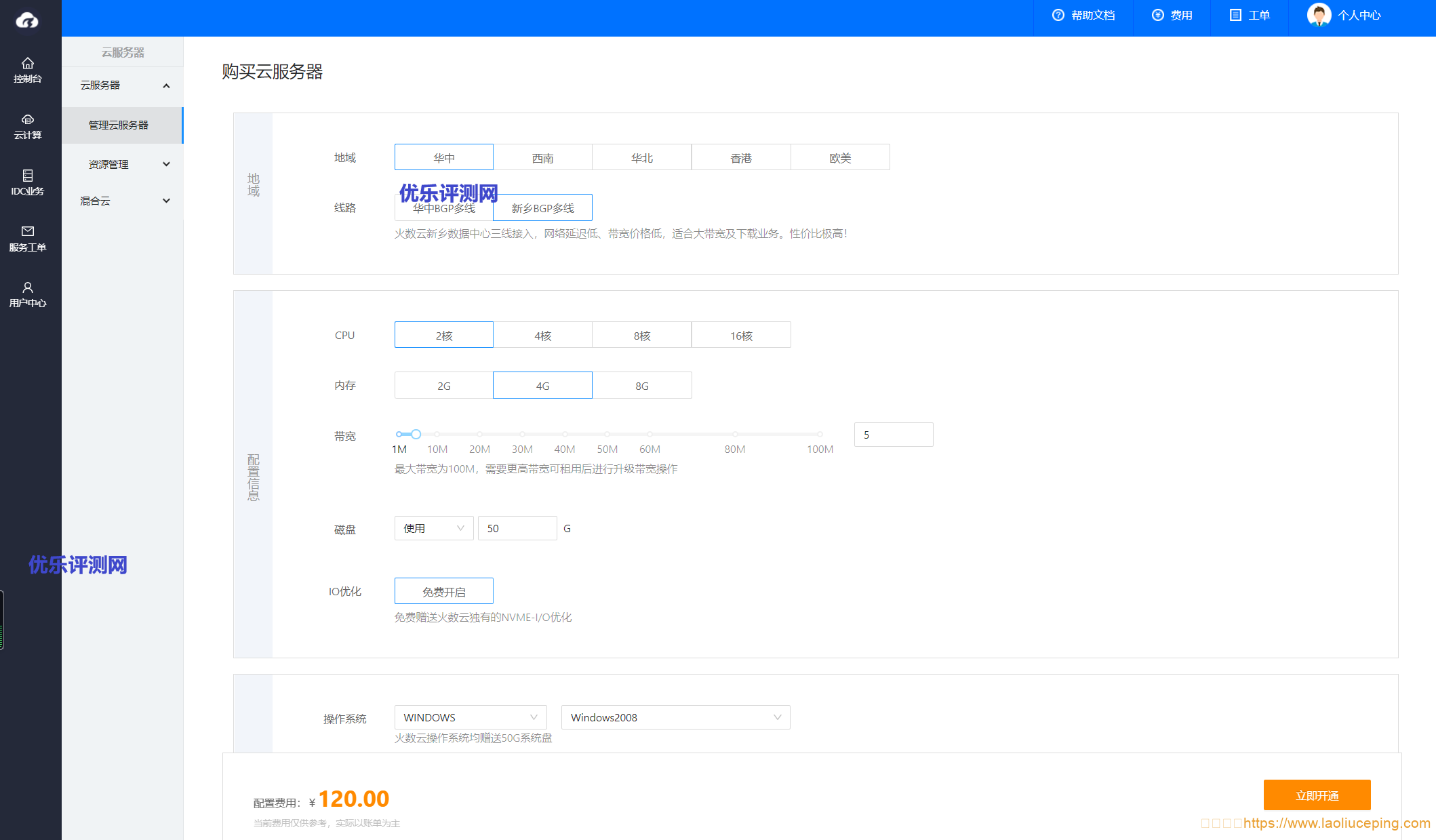Viewport: 1436px width, 840px height.
Task: Open 服务工单 envelope icon
Action: 28,231
